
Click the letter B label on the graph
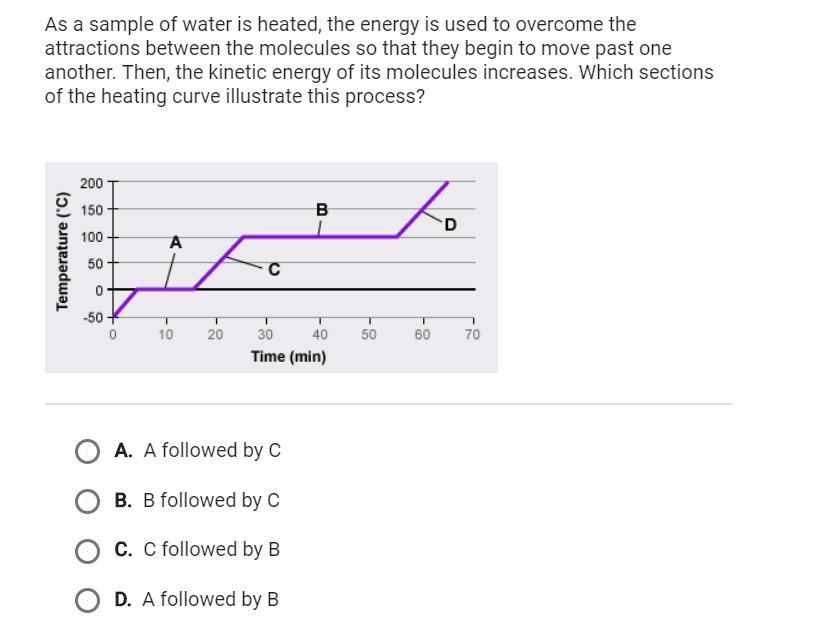[x=321, y=210]
